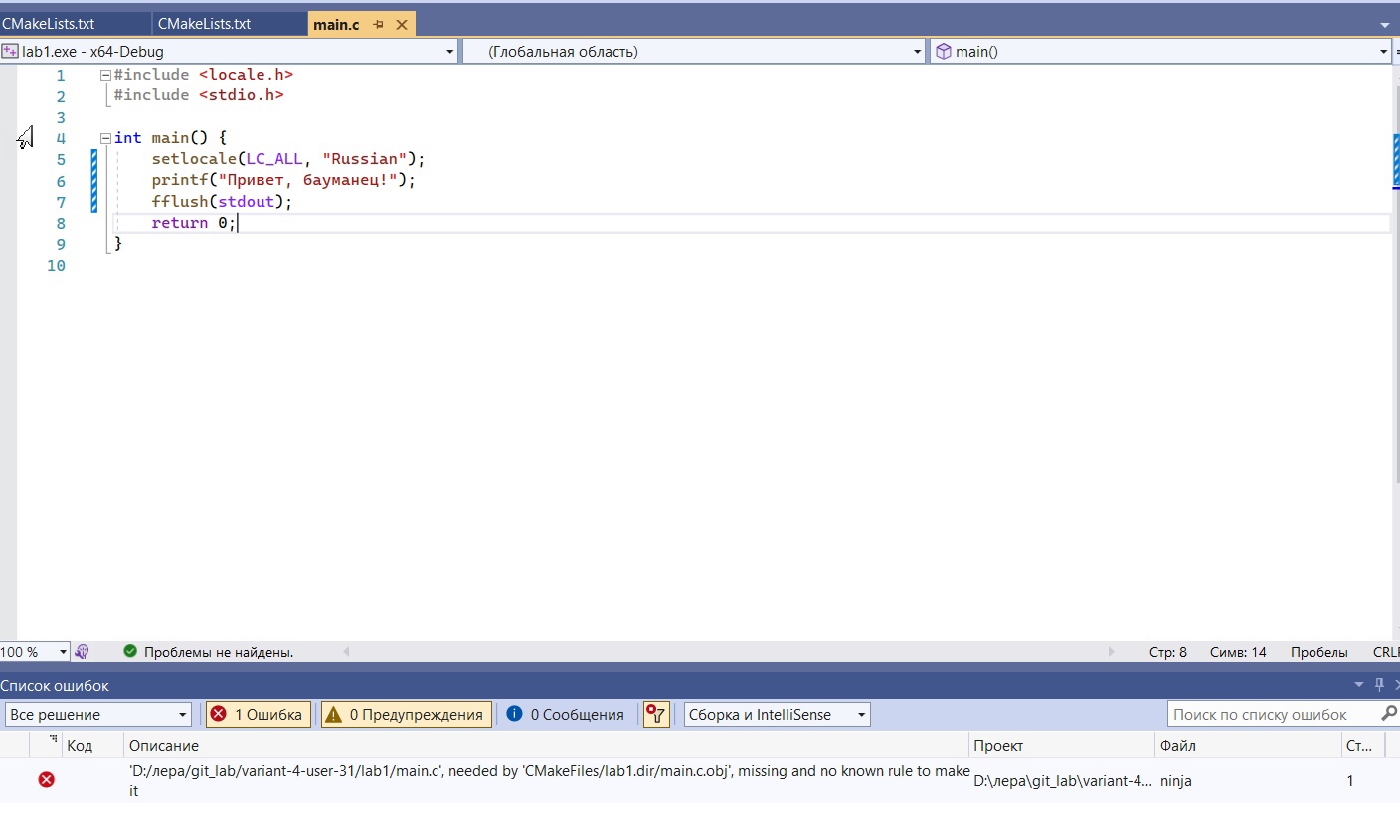Collapse the main() function code block
Screen dimensions: 1400x840
(105, 138)
